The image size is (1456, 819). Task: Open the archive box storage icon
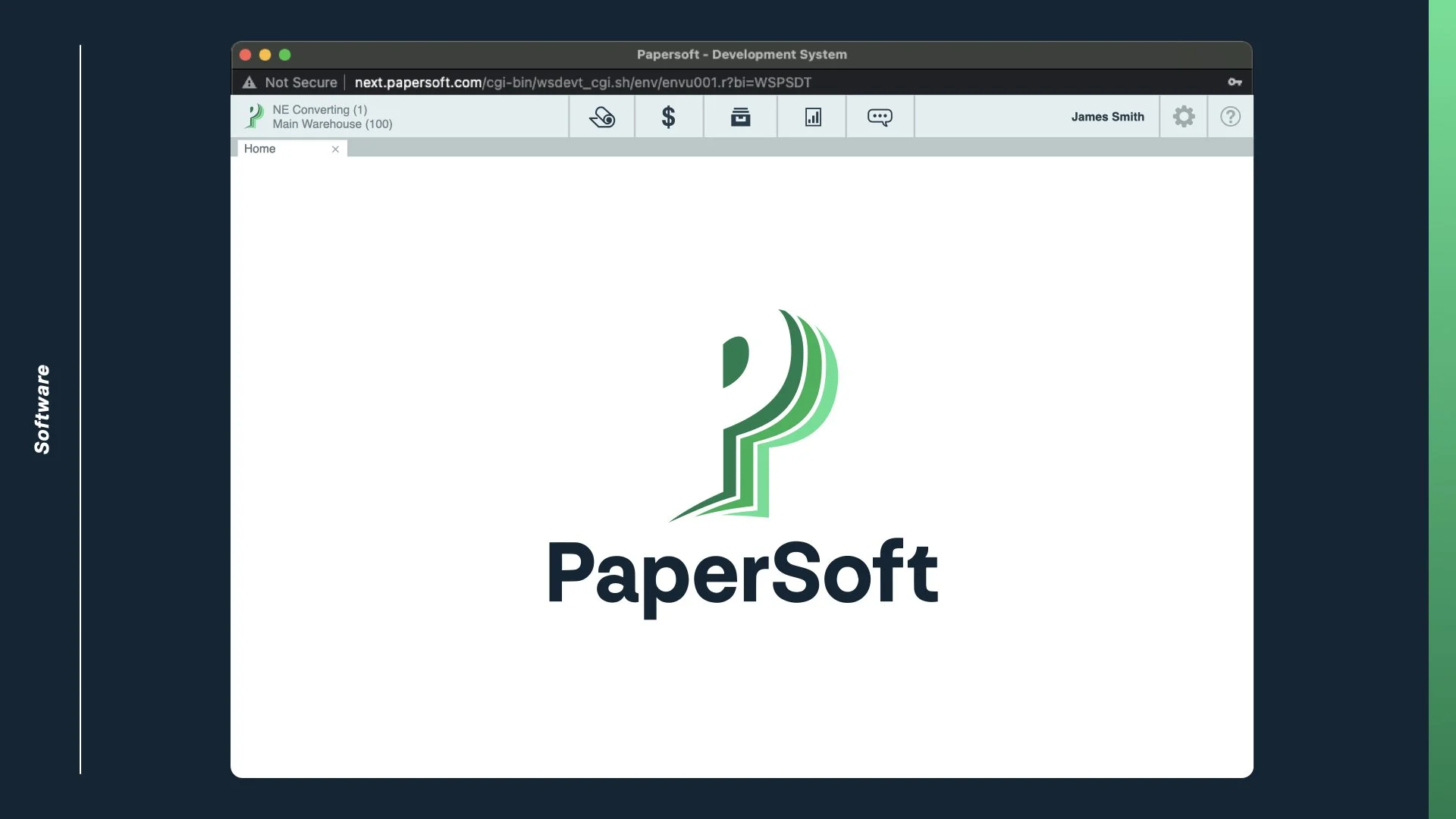click(x=740, y=117)
